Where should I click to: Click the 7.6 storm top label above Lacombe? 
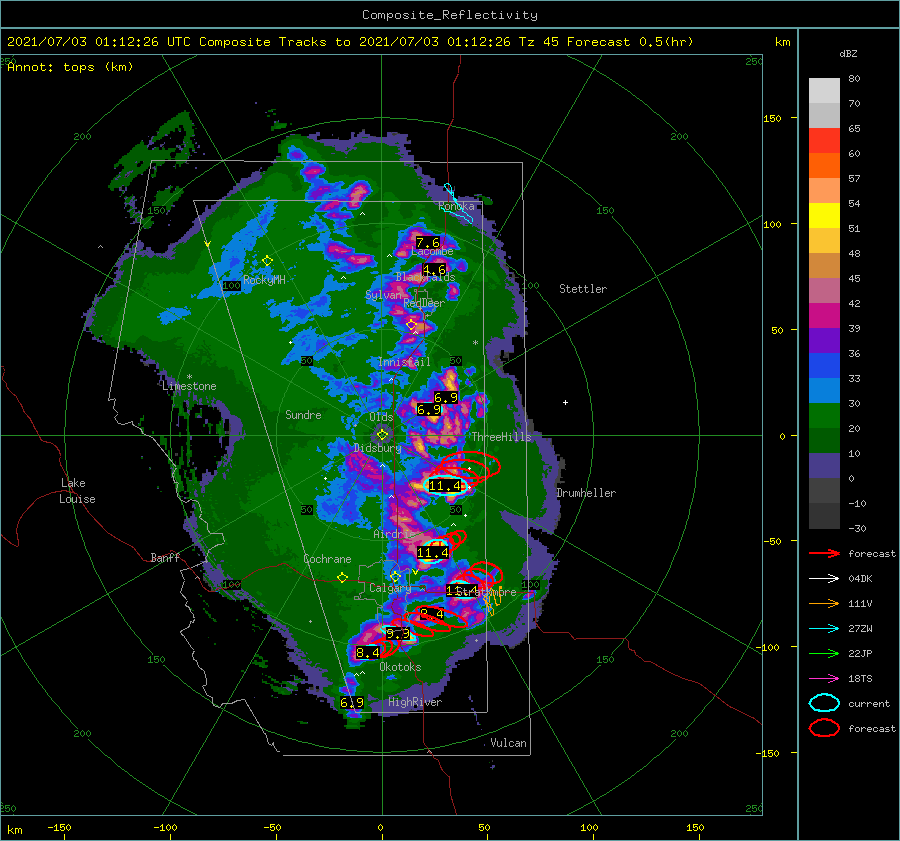[428, 242]
